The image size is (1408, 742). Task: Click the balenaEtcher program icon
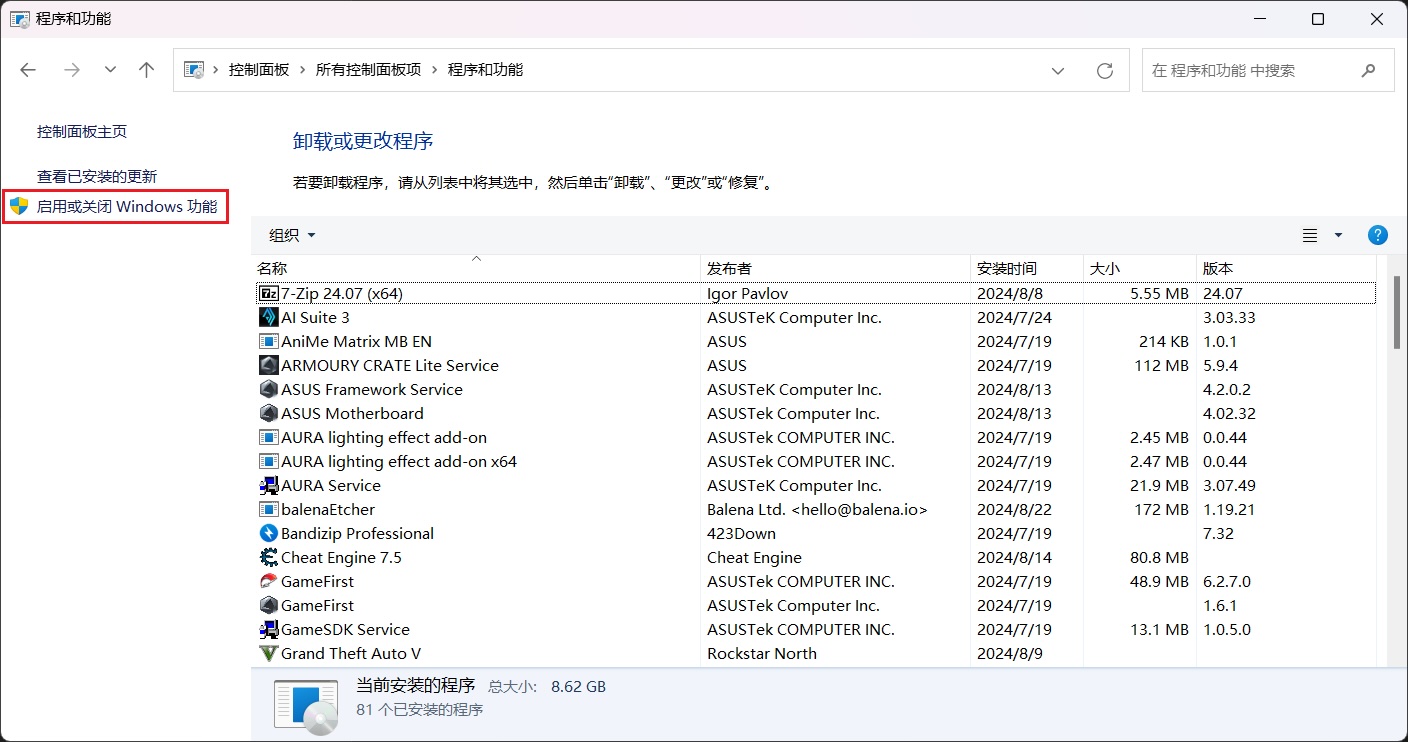pos(268,509)
